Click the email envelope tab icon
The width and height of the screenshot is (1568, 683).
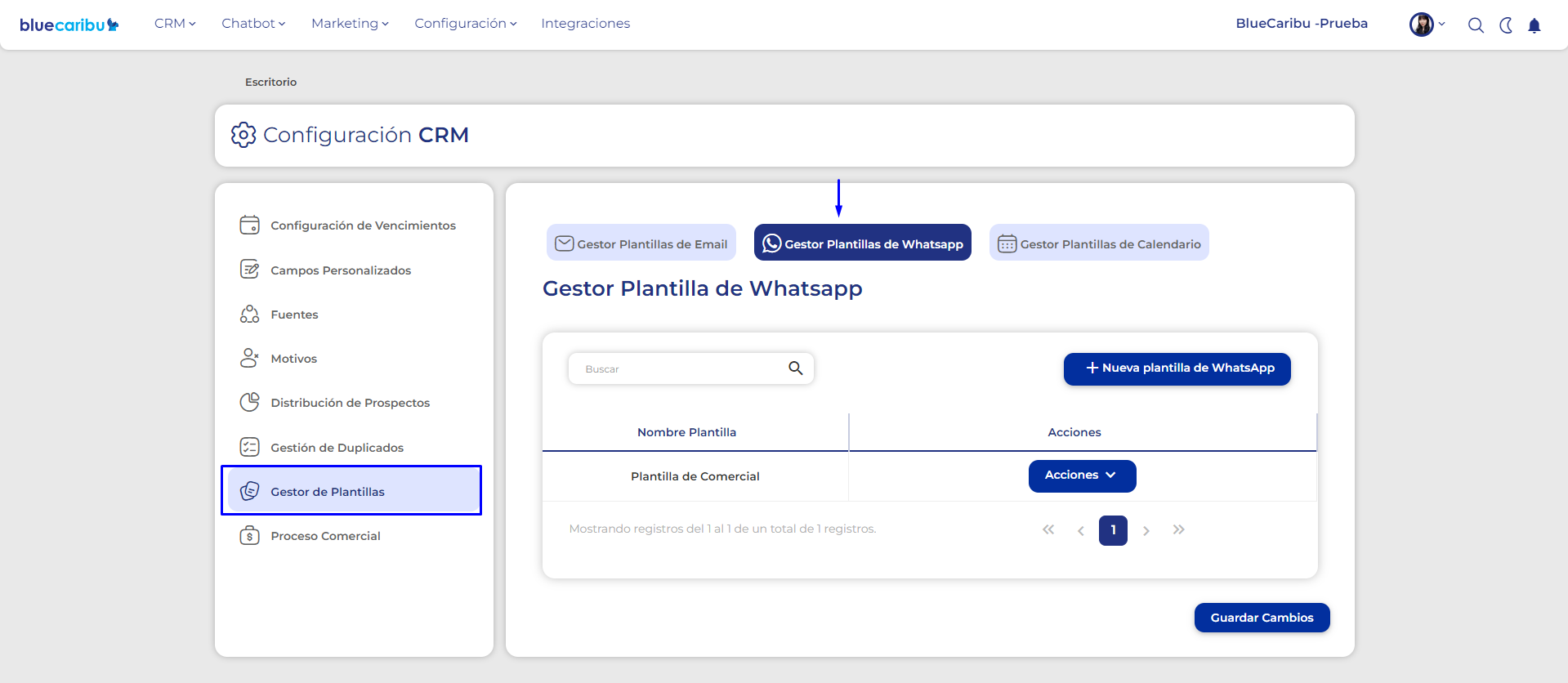(565, 243)
